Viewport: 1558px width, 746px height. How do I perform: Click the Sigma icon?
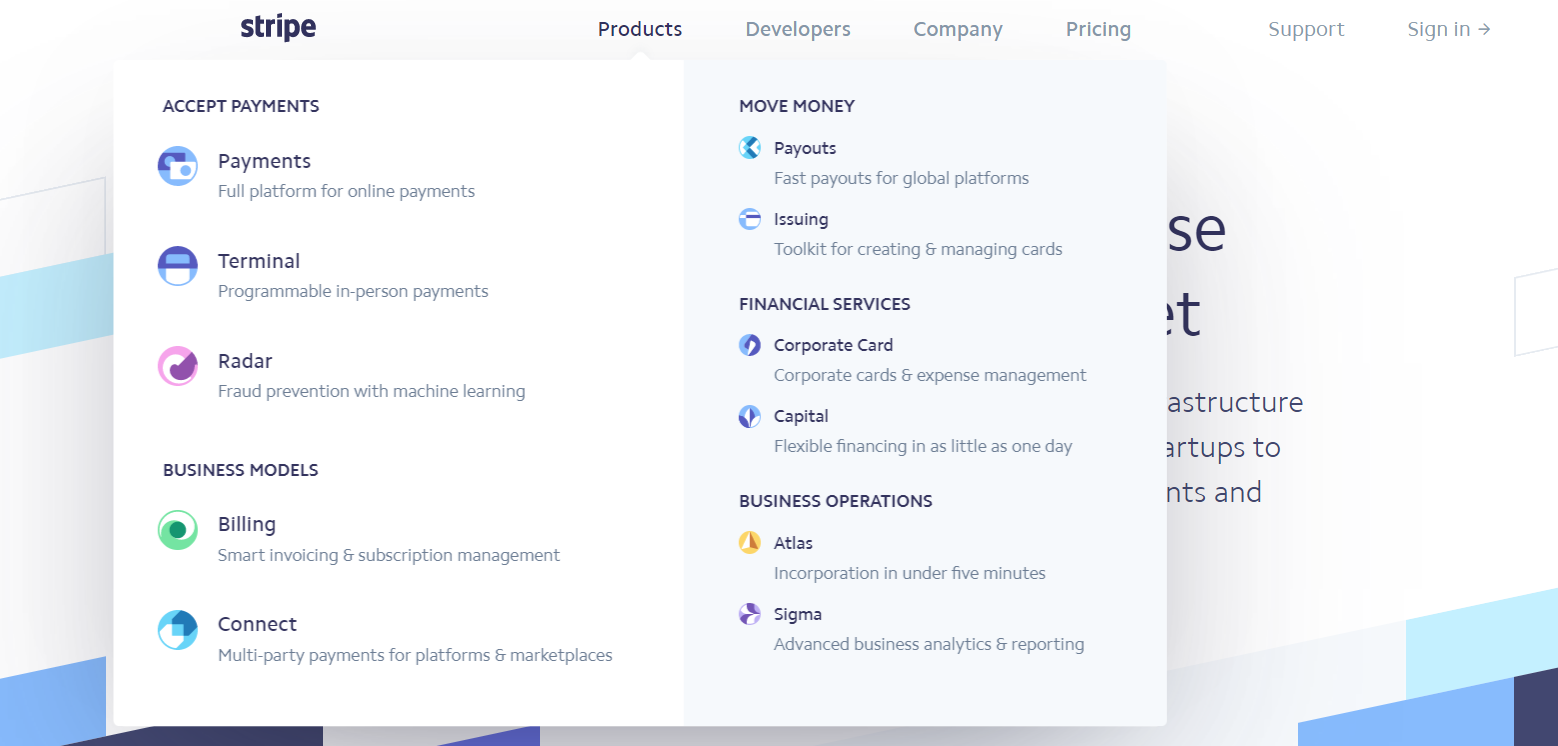pos(750,614)
